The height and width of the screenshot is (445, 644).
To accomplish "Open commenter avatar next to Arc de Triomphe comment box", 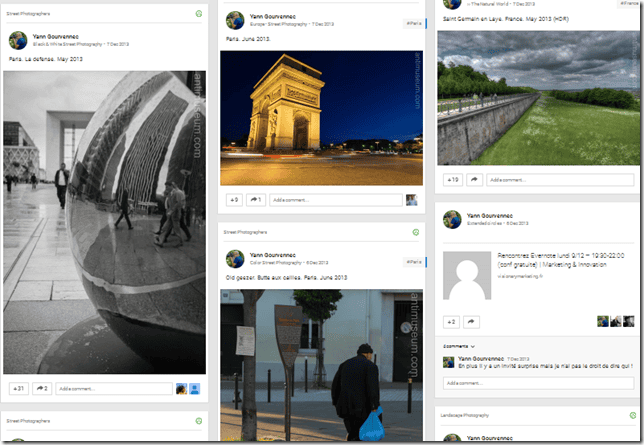I will click(412, 200).
